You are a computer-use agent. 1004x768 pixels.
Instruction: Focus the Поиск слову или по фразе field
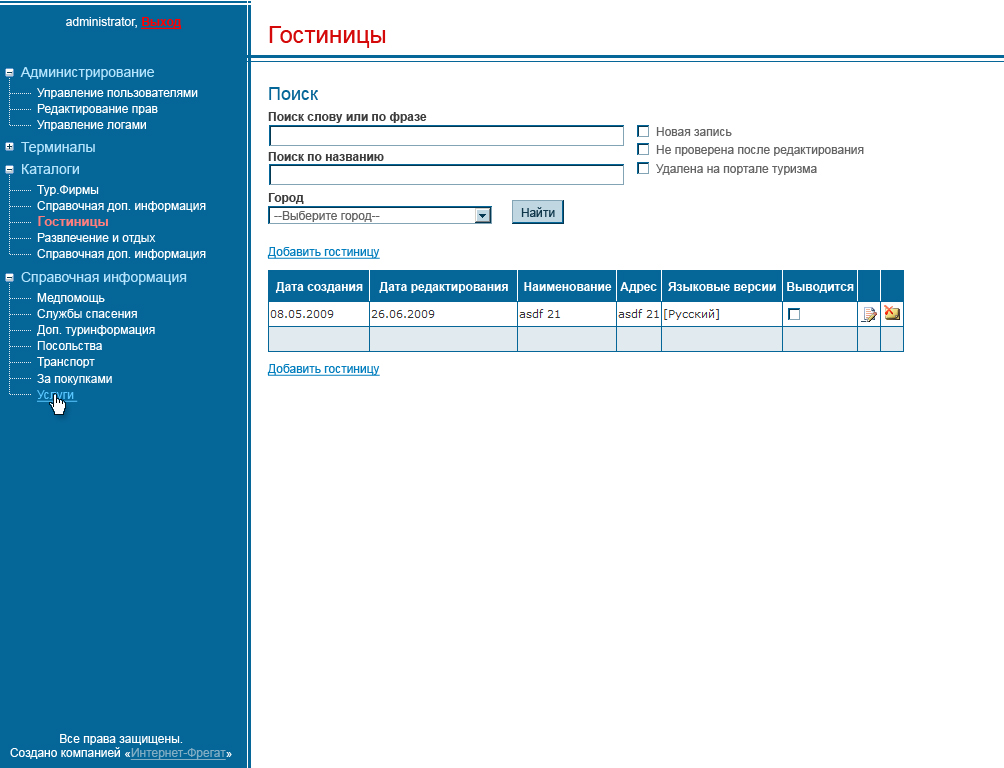tap(446, 136)
